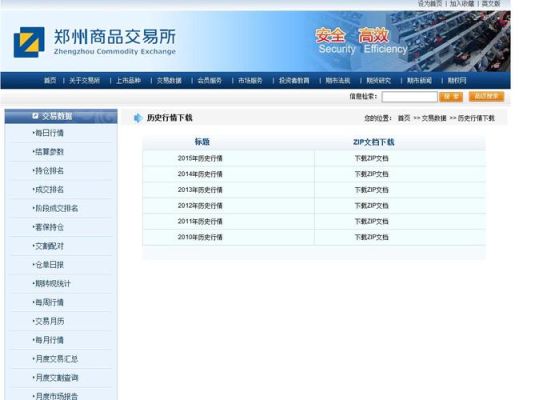Click the Zhengzhou Commodity Exchange logo icon
This screenshot has width=535, height=400.
click(29, 42)
